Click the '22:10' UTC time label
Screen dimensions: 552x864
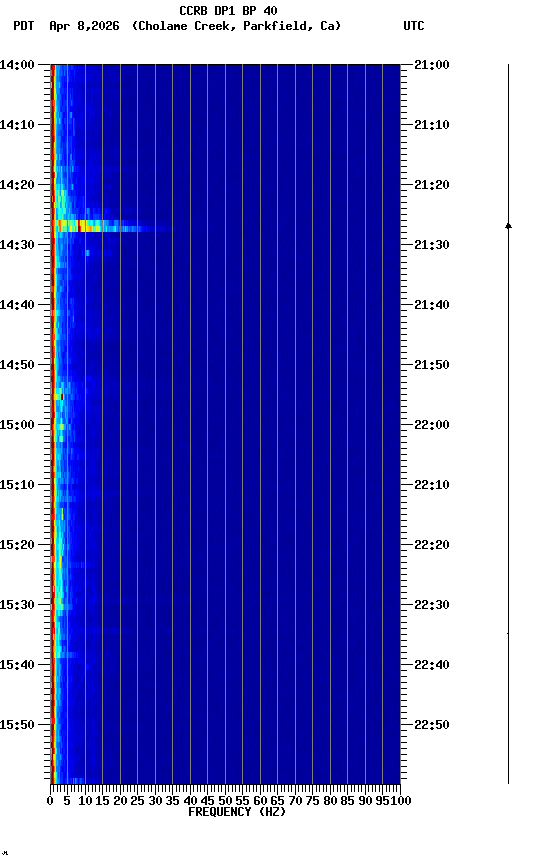[x=432, y=485]
